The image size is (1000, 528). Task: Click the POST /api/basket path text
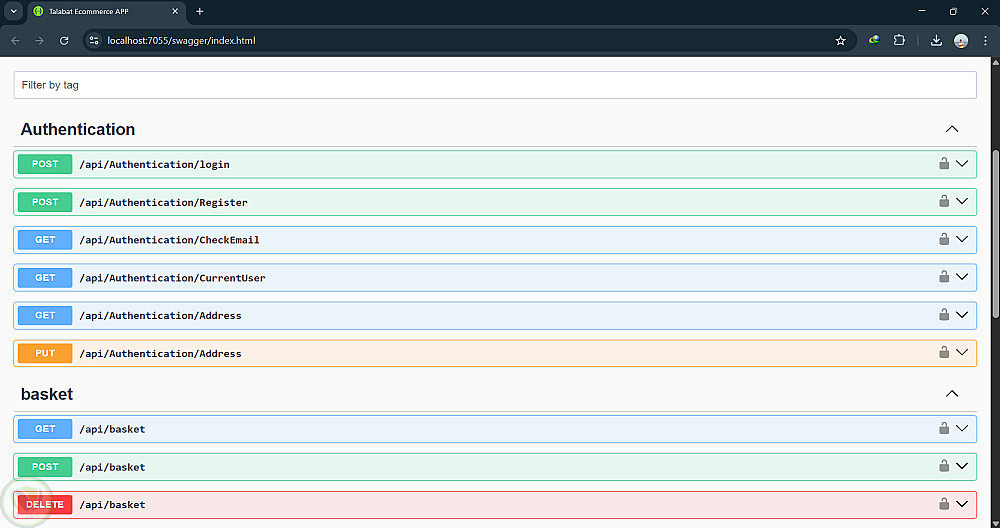click(x=112, y=467)
